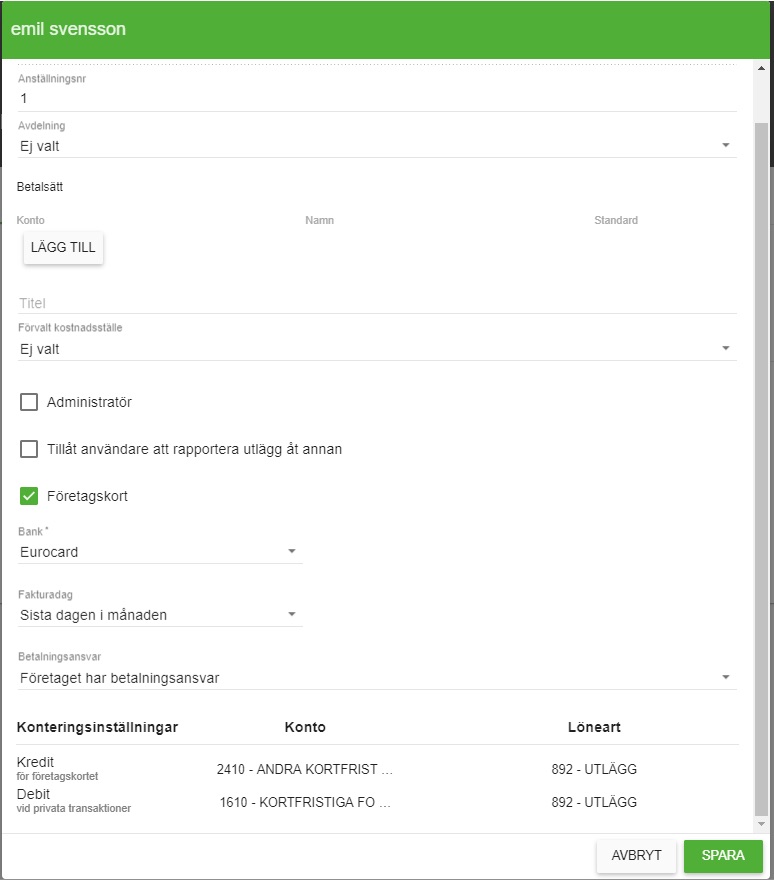Enable the Administratör checkbox
The image size is (774, 880).
[29, 402]
